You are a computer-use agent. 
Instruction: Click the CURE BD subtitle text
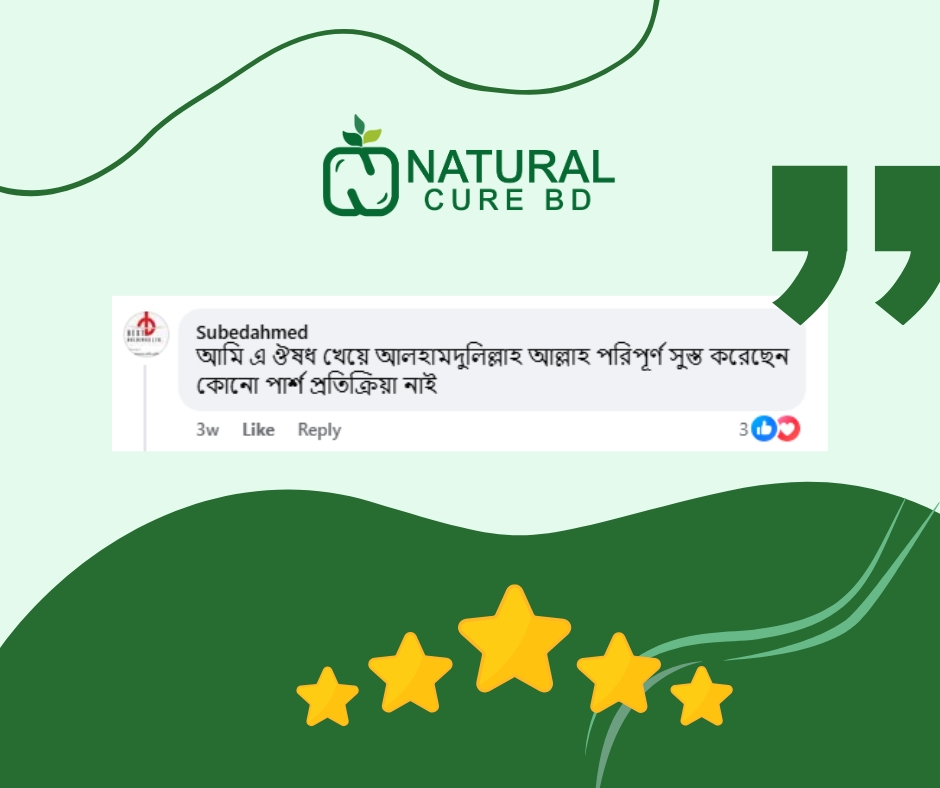coord(508,200)
